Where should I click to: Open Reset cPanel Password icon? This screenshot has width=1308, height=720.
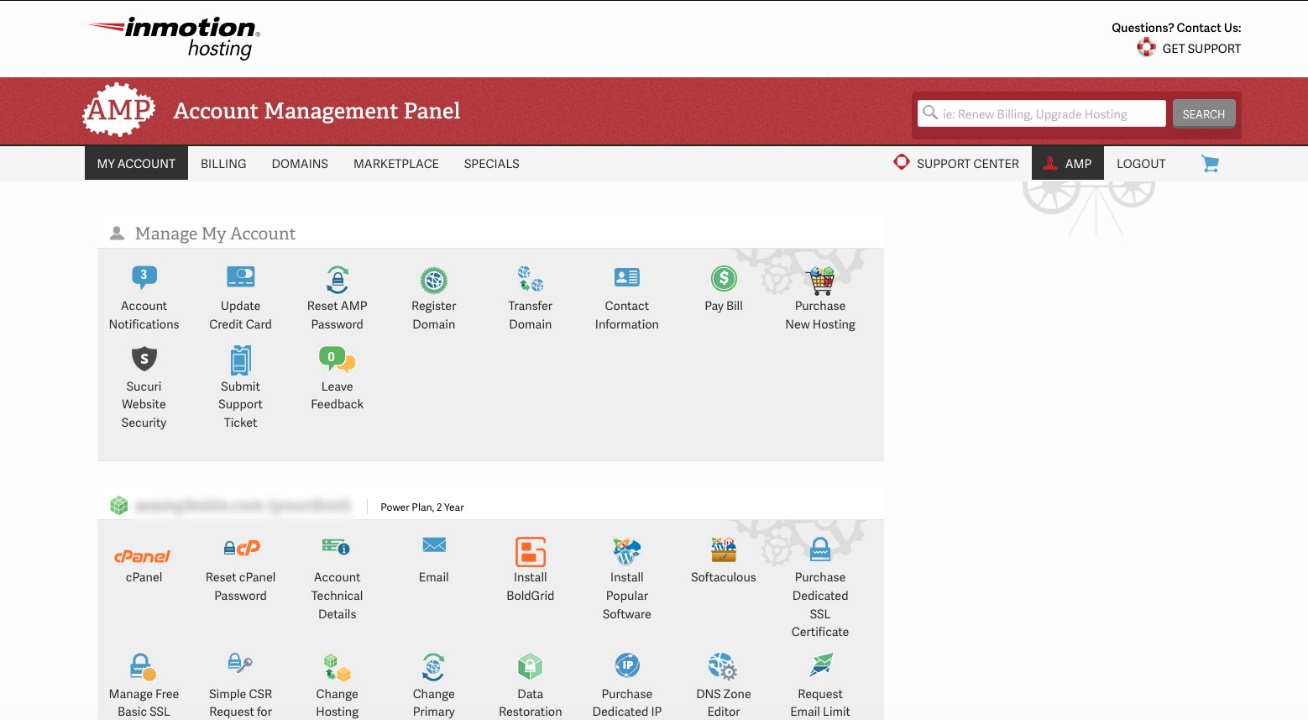pos(241,548)
